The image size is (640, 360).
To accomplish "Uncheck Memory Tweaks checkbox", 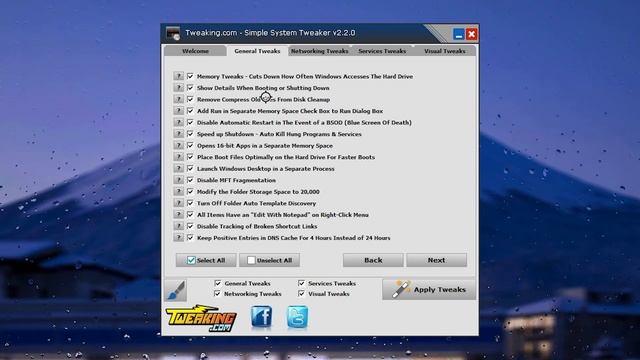I will point(190,76).
